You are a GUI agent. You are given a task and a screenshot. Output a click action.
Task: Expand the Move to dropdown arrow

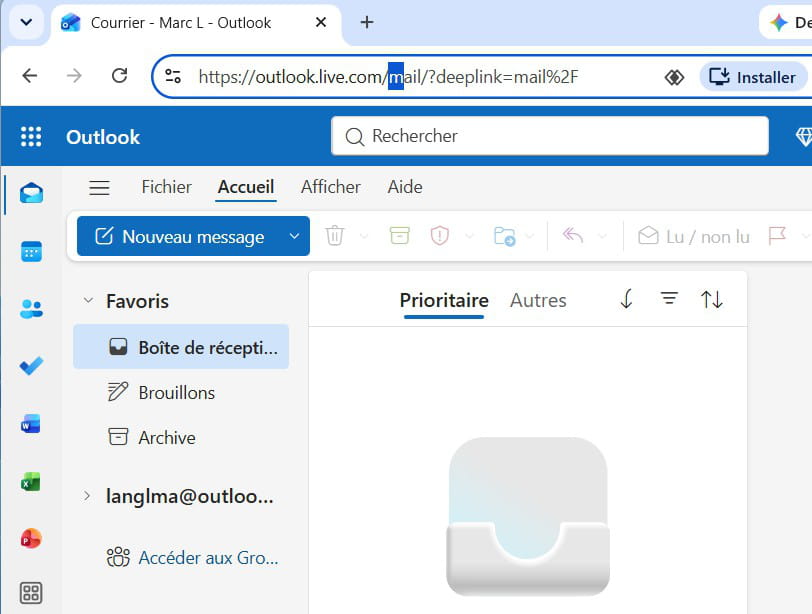click(529, 236)
